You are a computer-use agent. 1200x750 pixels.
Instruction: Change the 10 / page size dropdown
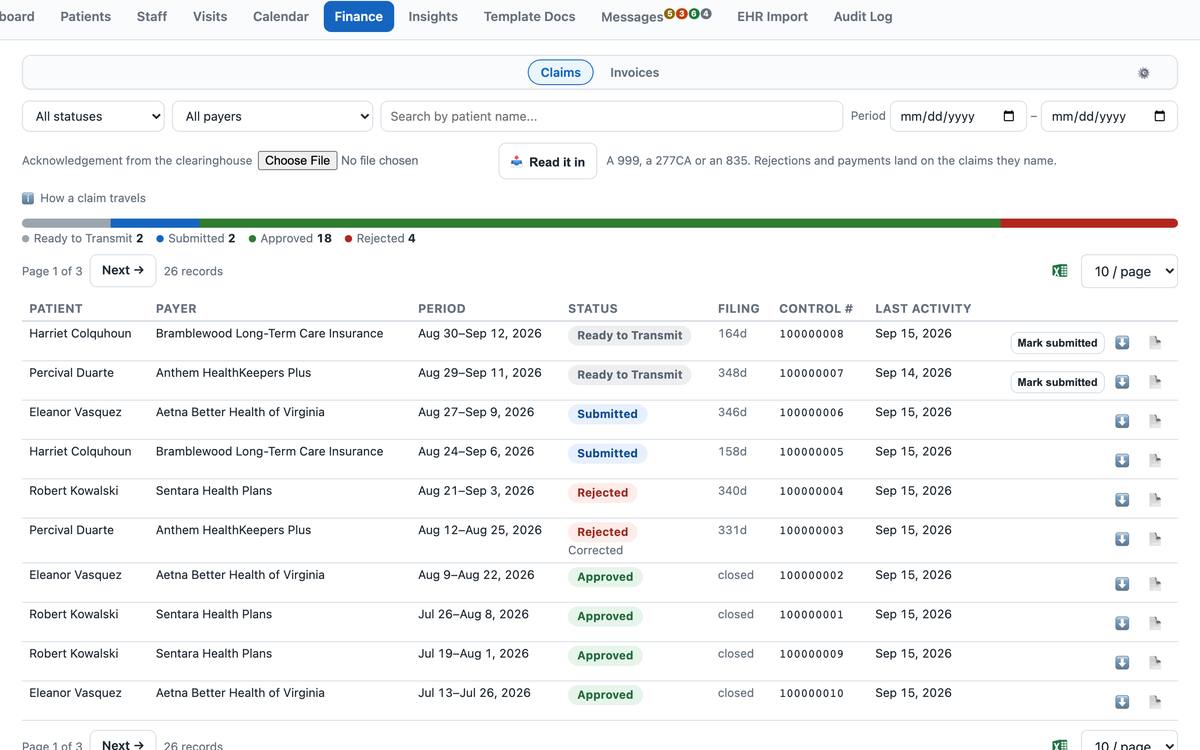1129,271
